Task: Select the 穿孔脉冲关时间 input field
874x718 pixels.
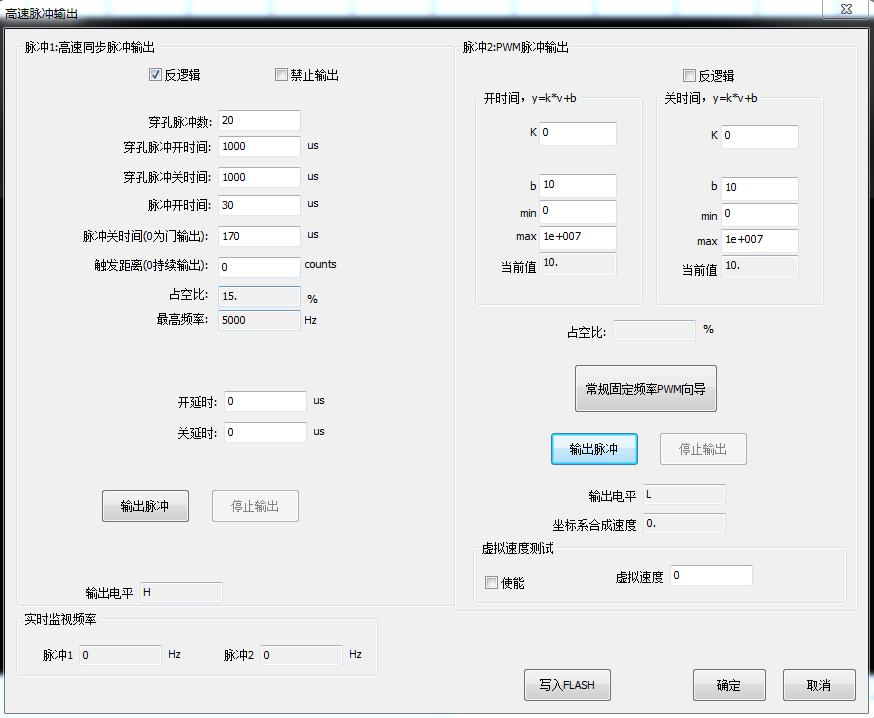Action: coord(259,177)
